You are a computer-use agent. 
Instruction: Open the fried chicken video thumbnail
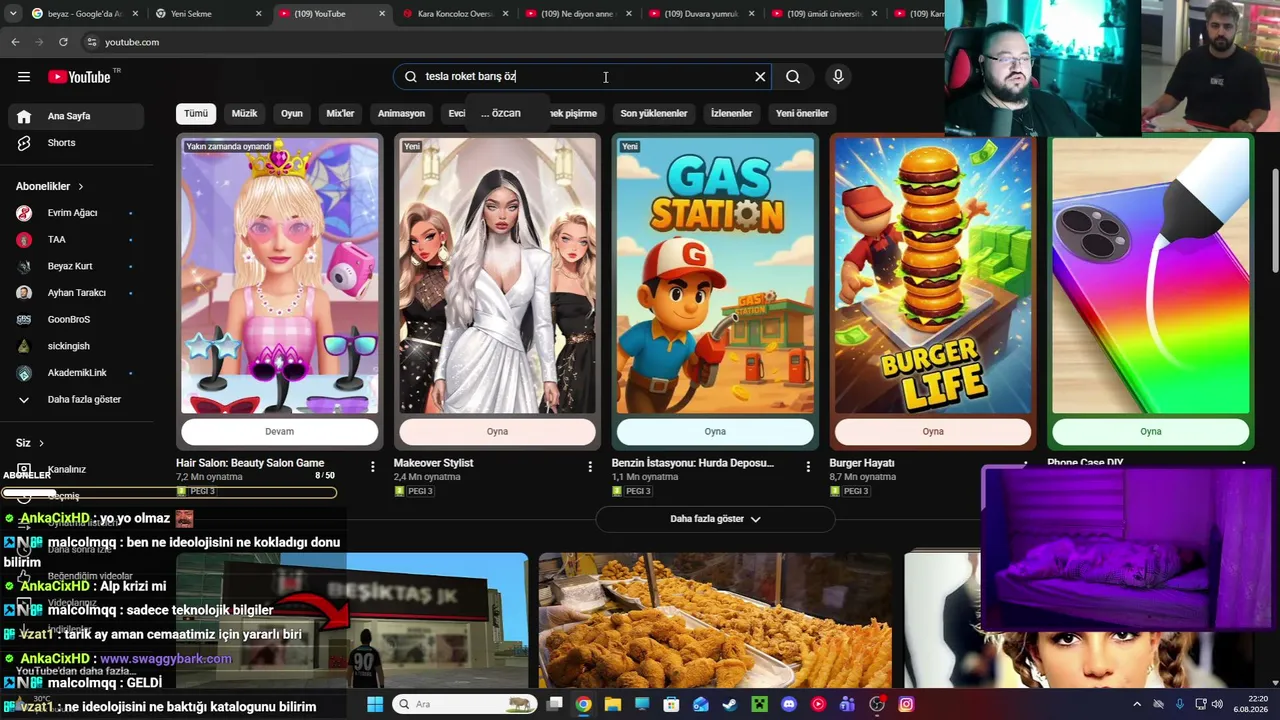(x=715, y=620)
